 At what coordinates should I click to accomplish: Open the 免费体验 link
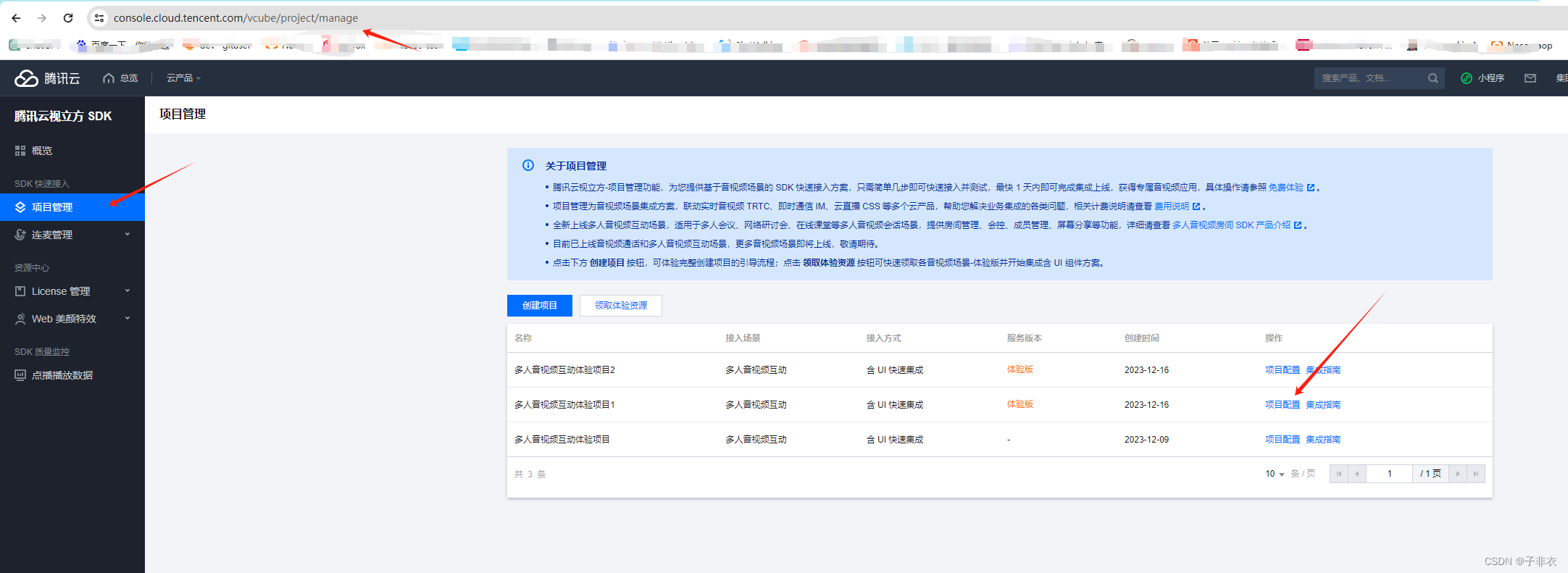1291,188
